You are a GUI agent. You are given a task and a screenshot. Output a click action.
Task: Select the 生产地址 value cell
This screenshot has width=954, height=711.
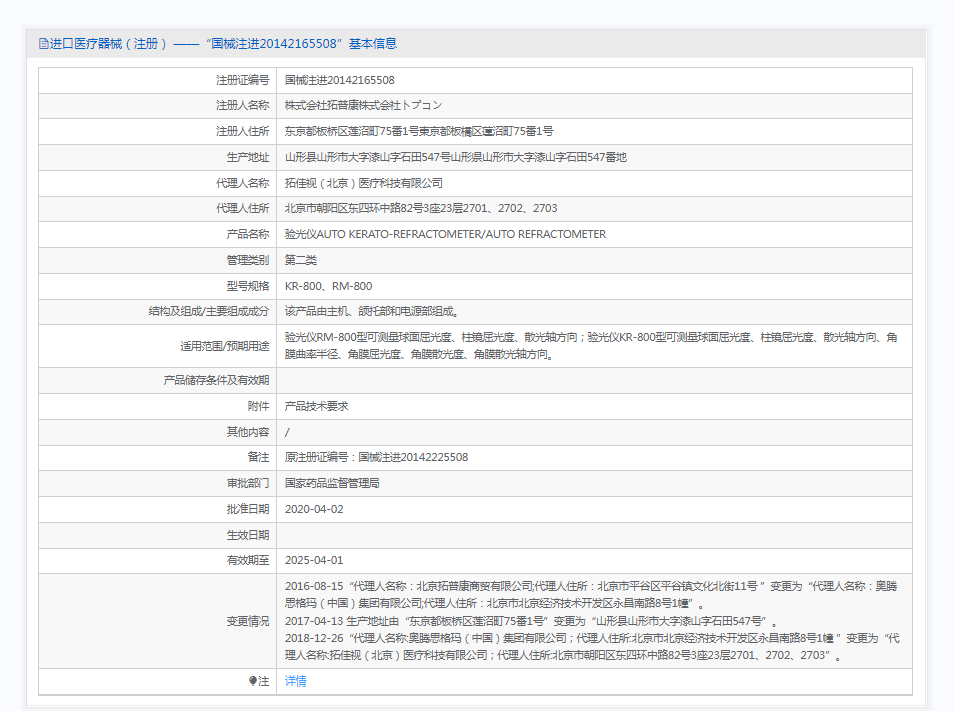[455, 157]
